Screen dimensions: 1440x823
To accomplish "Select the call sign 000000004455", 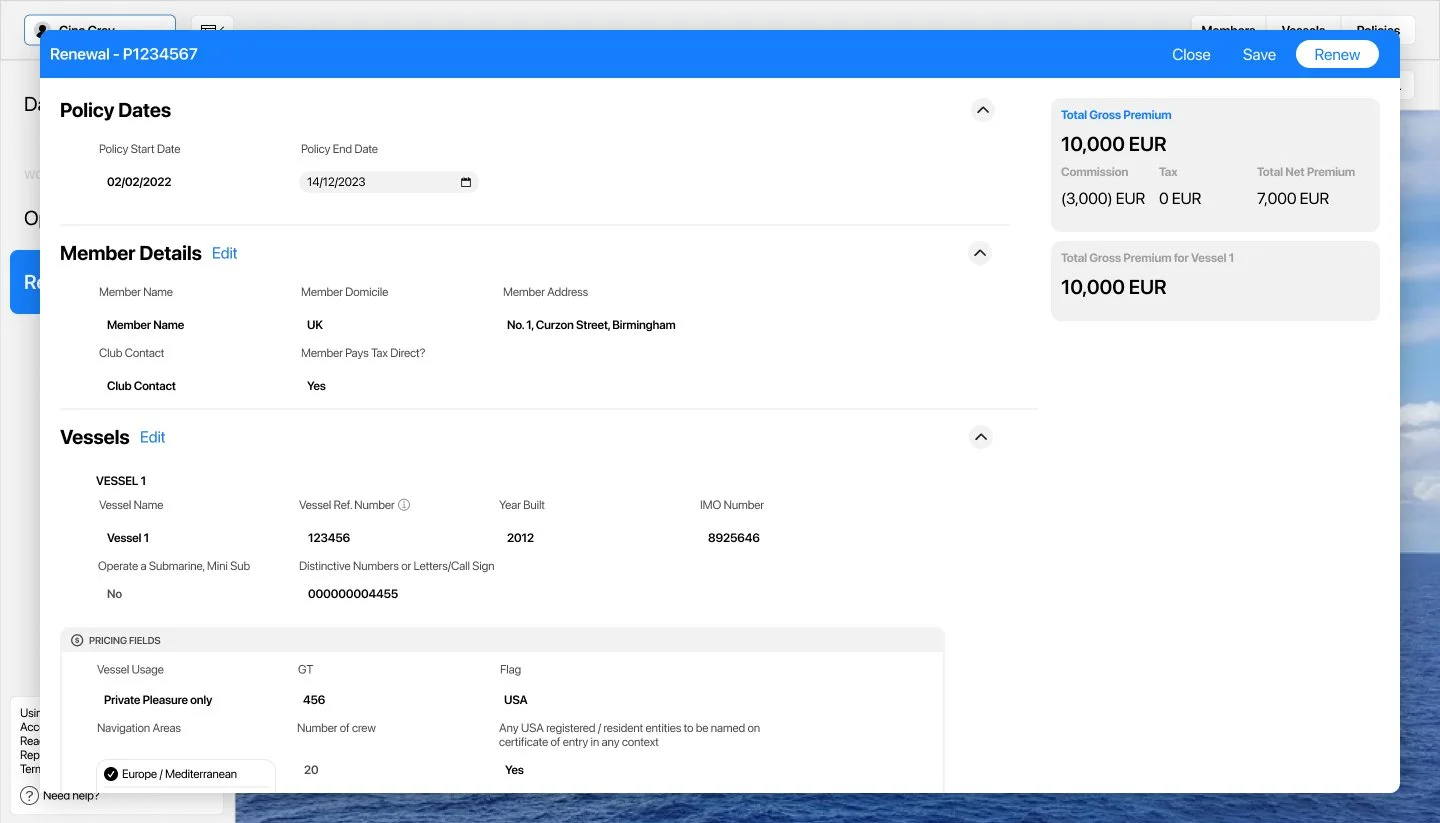I will [x=353, y=594].
